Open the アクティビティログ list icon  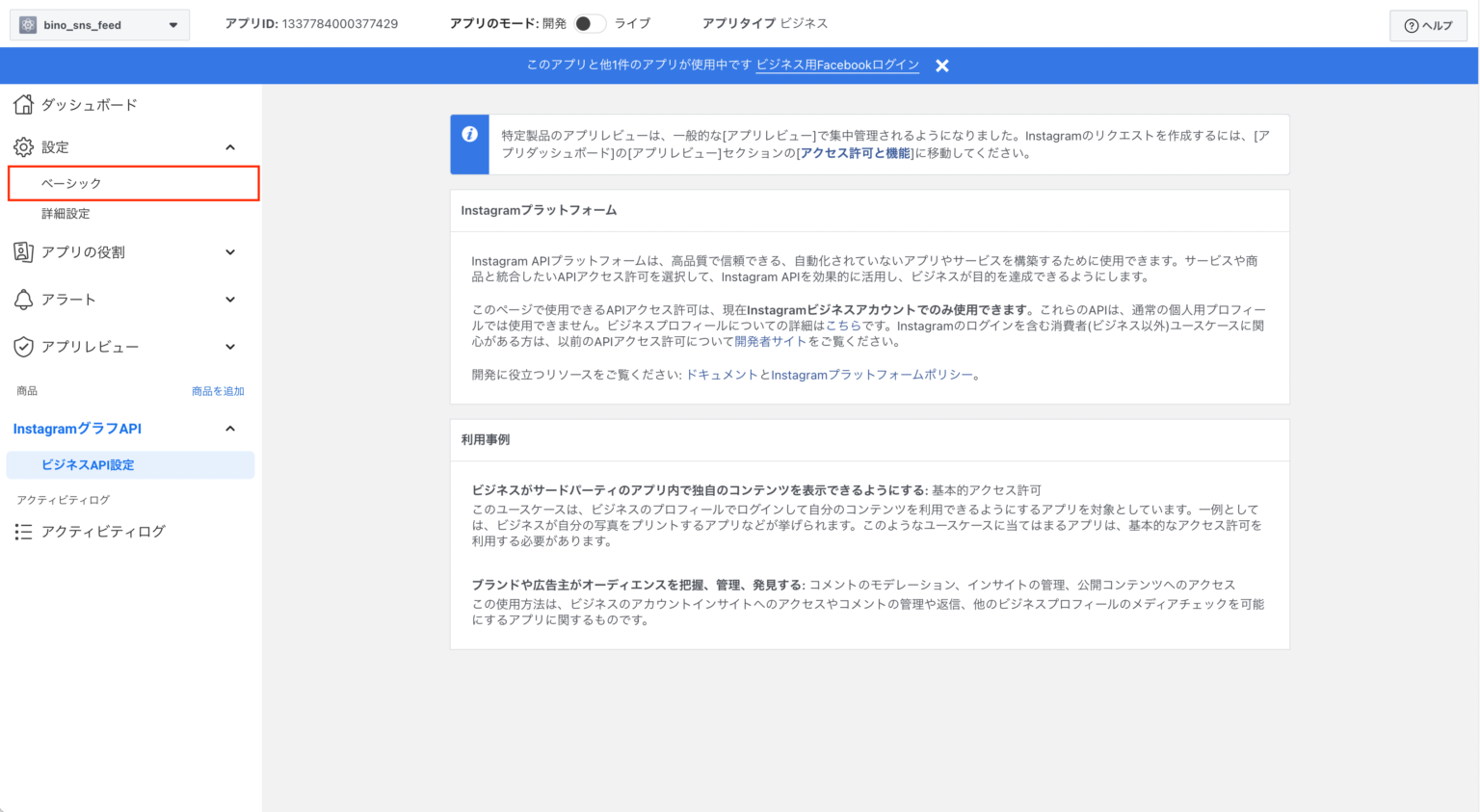click(22, 531)
